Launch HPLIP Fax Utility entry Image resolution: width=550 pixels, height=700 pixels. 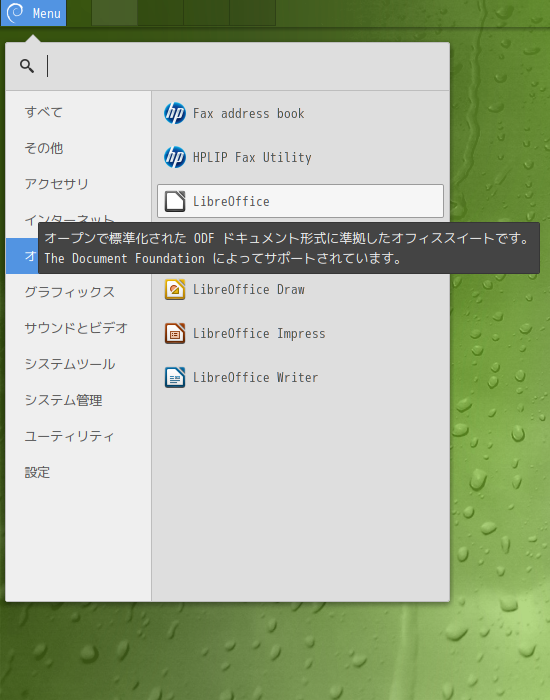coord(300,157)
